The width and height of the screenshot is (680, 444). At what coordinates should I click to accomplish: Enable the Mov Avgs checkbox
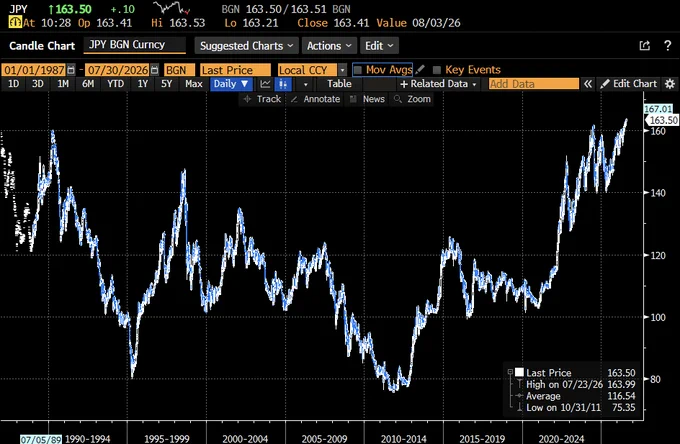(x=358, y=70)
